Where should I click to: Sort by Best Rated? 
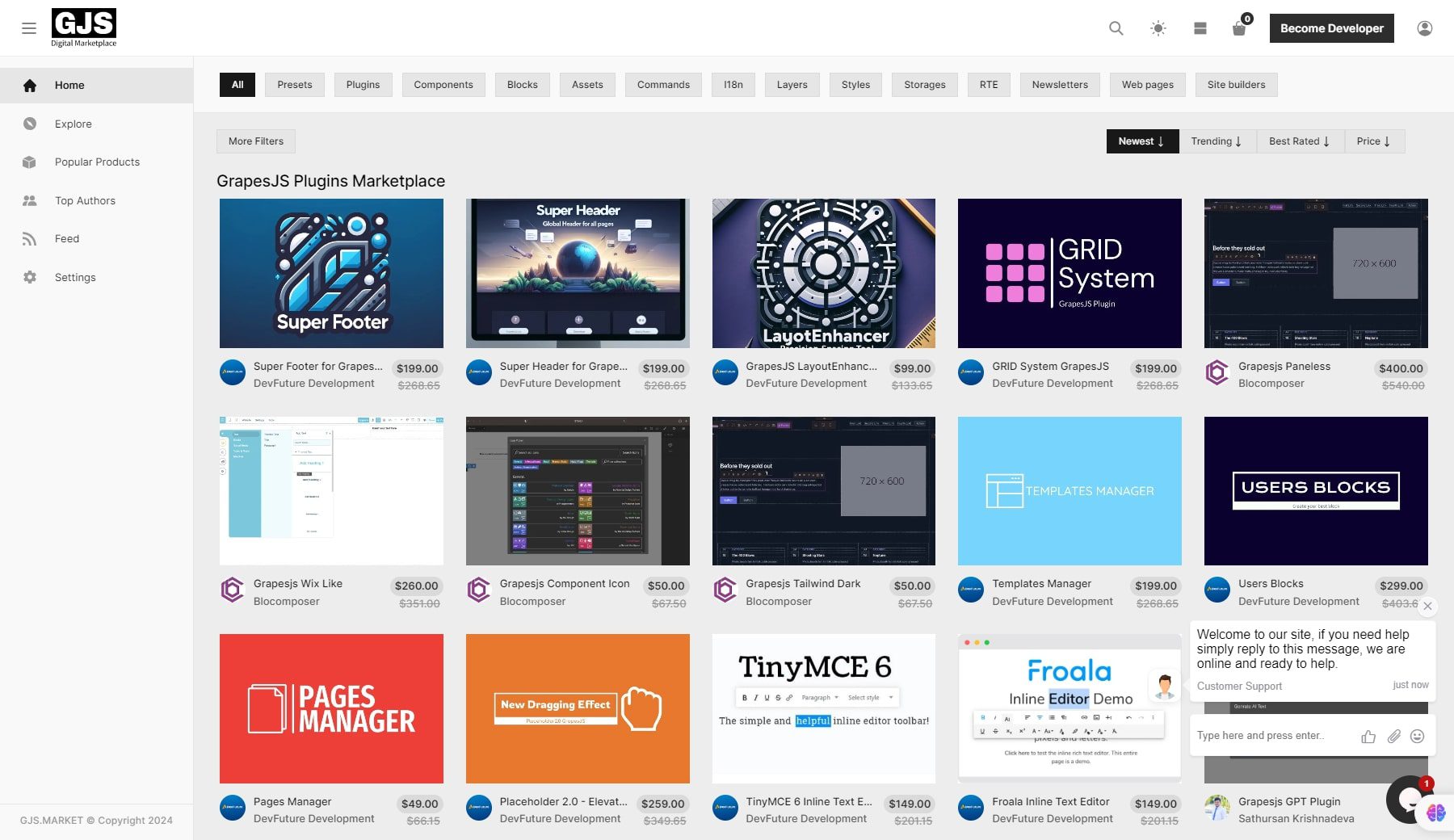tap(1299, 141)
